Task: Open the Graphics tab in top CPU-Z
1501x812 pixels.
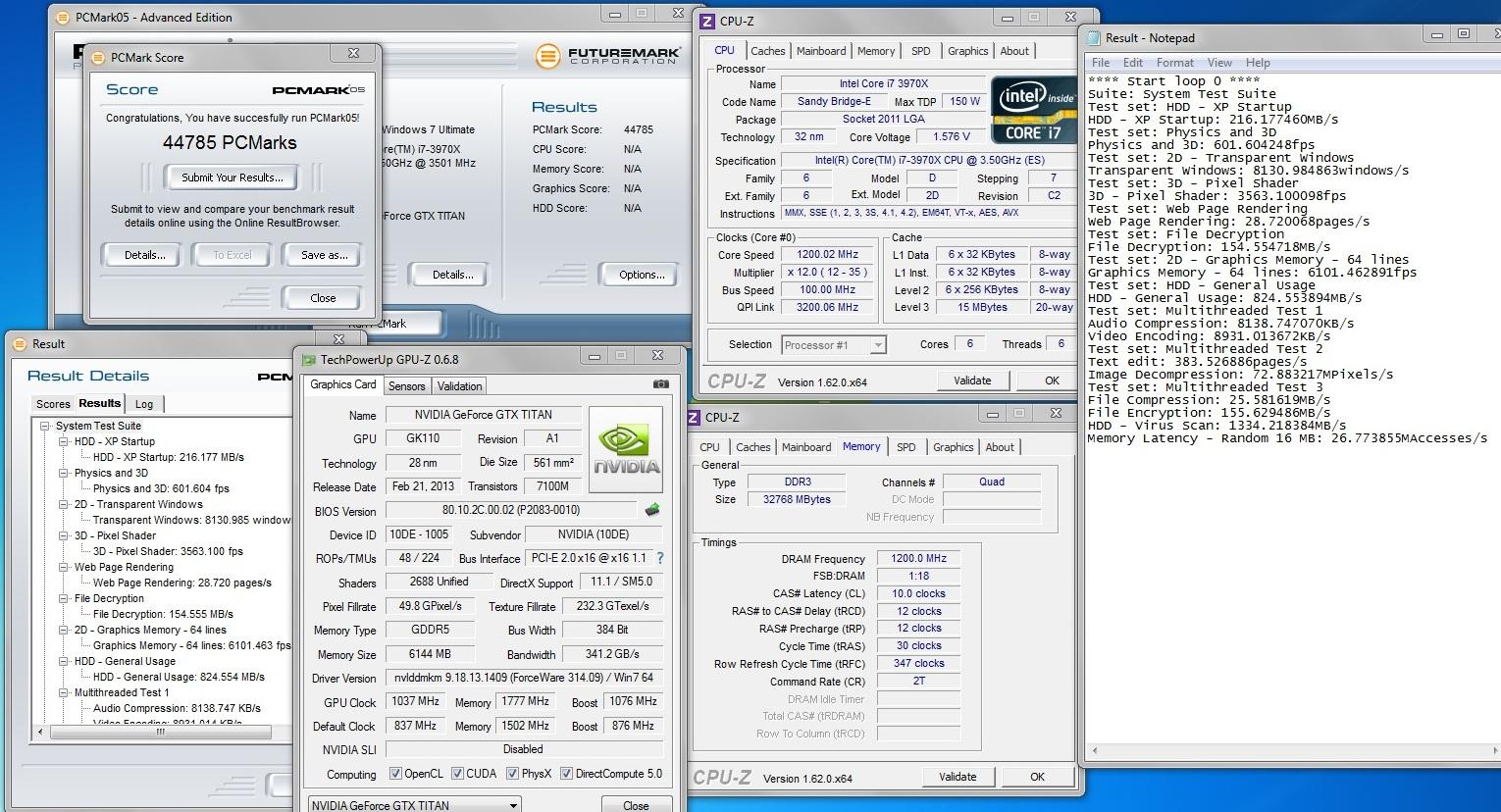Action: pos(967,51)
